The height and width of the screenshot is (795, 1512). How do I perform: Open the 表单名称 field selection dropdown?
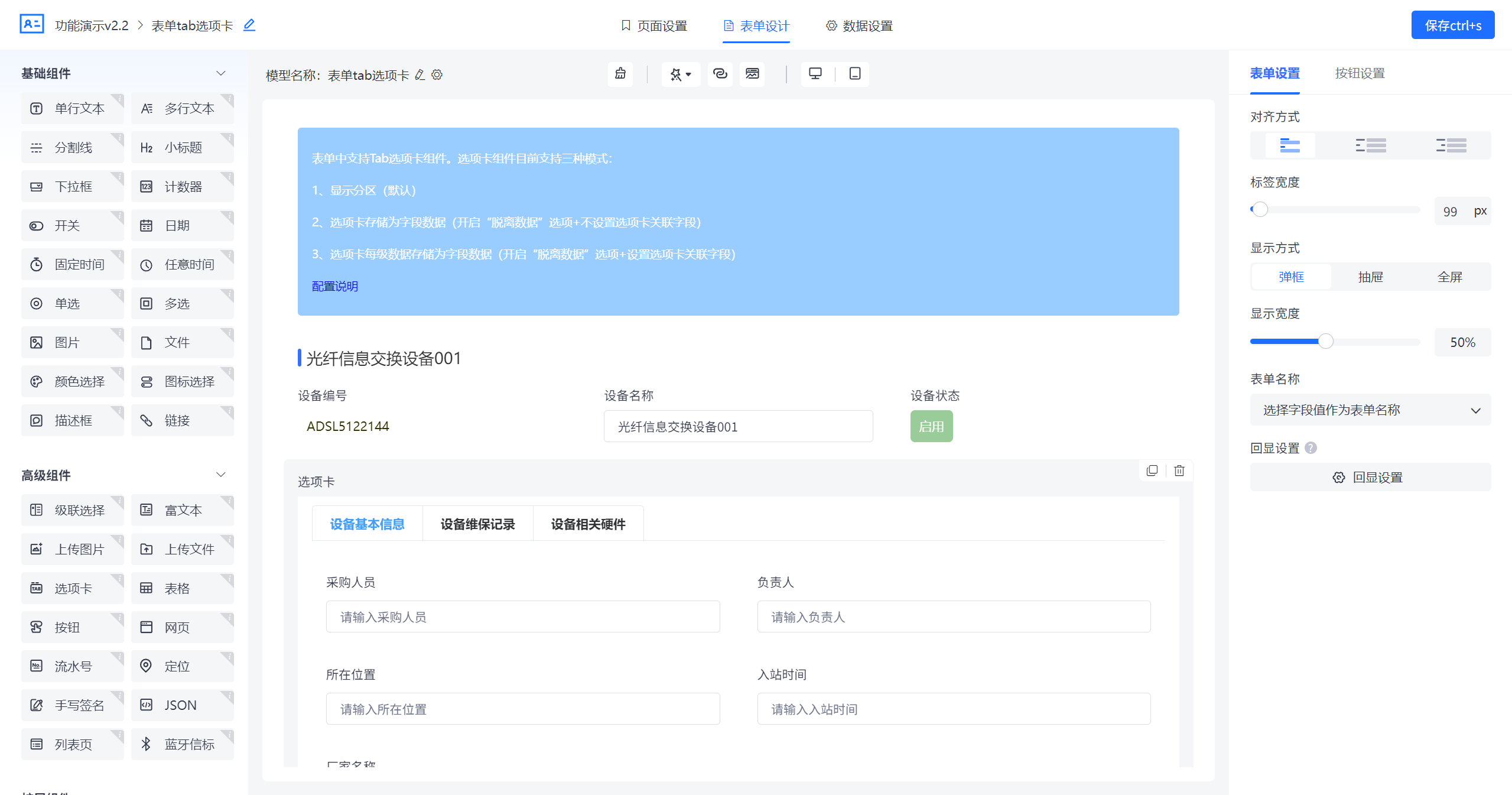click(1370, 410)
